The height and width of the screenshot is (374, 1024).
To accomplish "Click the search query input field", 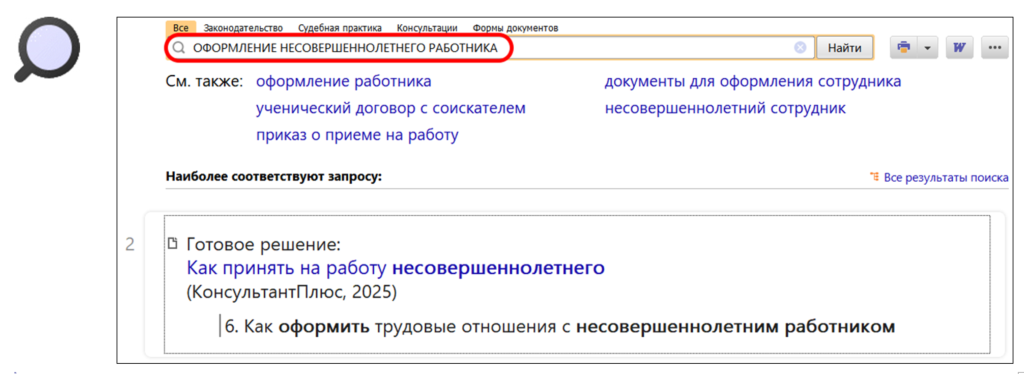I will (490, 48).
